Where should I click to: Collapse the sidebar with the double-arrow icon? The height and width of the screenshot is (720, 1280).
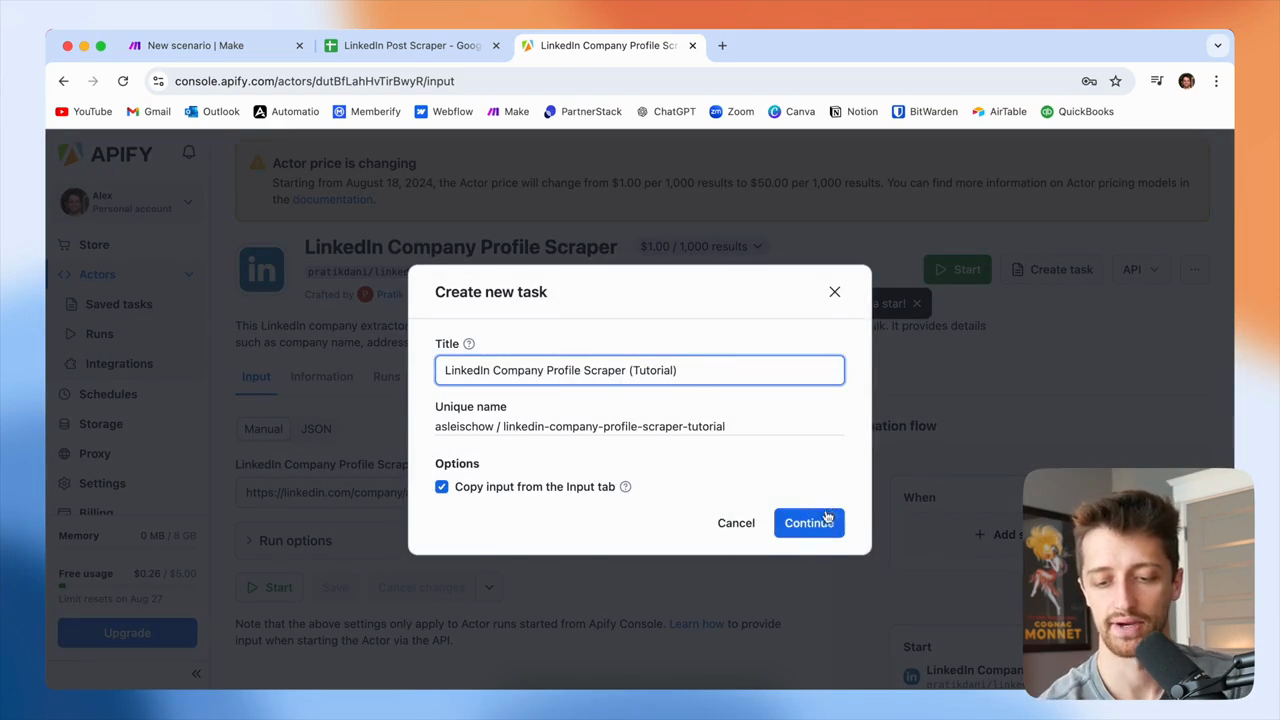(196, 674)
